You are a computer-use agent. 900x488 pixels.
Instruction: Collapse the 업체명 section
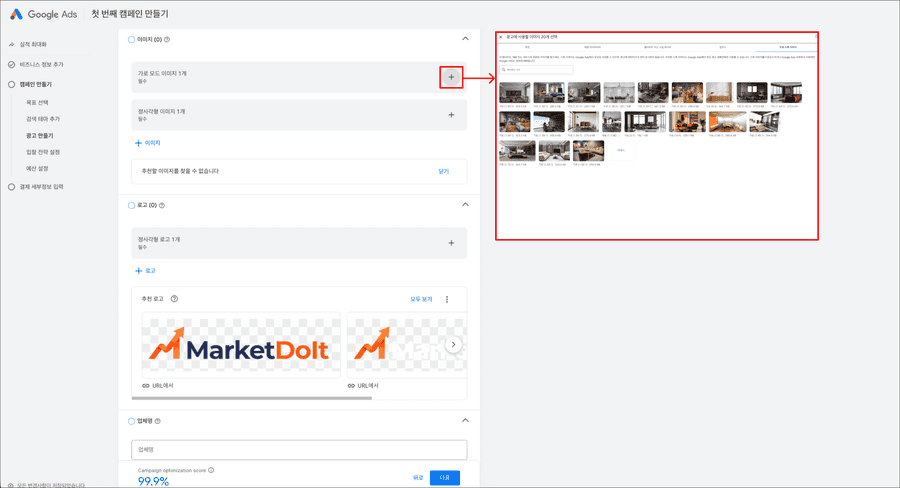[x=465, y=420]
